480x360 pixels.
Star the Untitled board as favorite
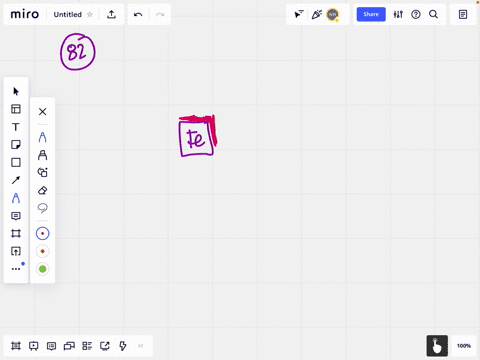click(90, 14)
